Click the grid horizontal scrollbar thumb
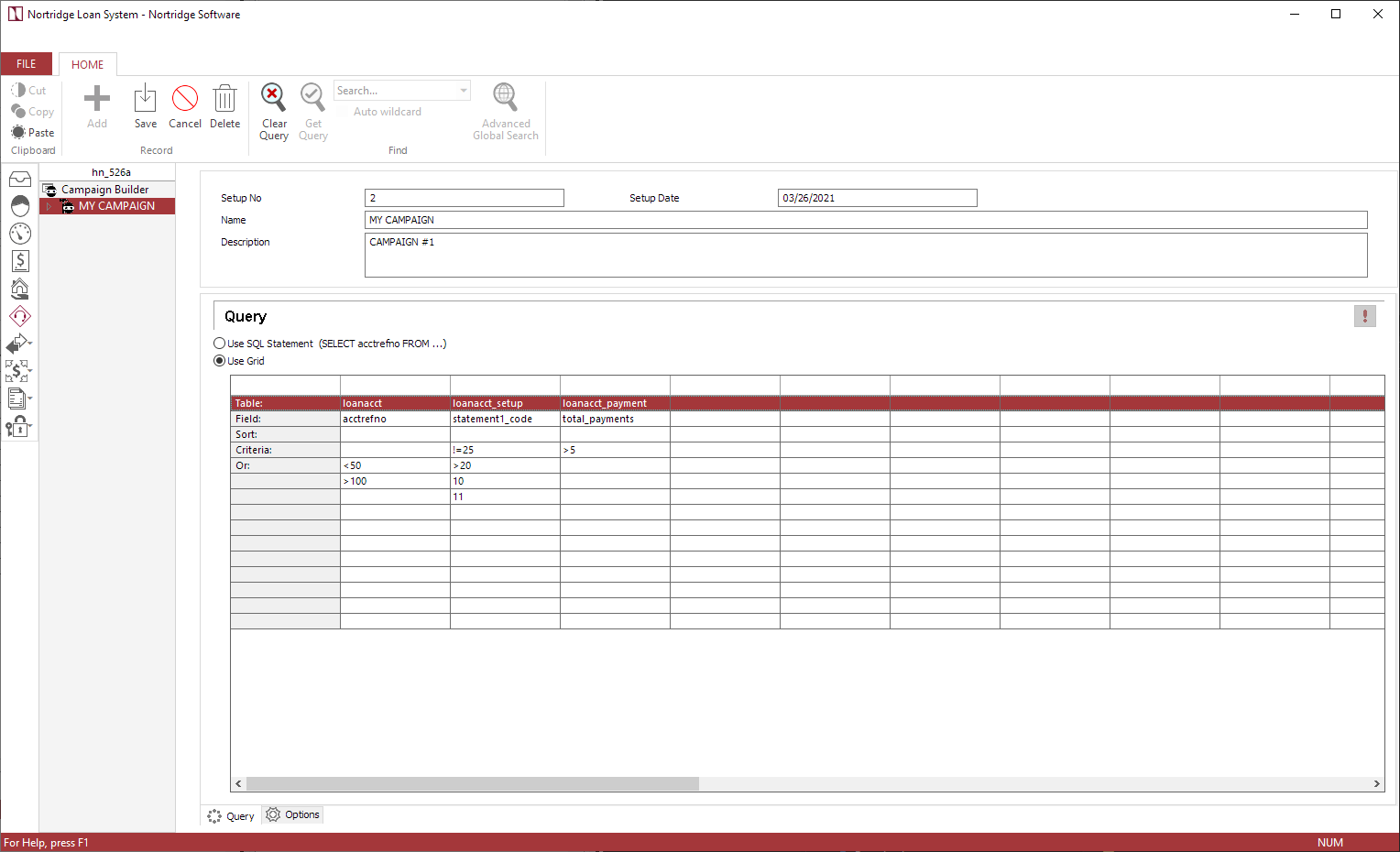The image size is (1400, 852). [x=473, y=784]
